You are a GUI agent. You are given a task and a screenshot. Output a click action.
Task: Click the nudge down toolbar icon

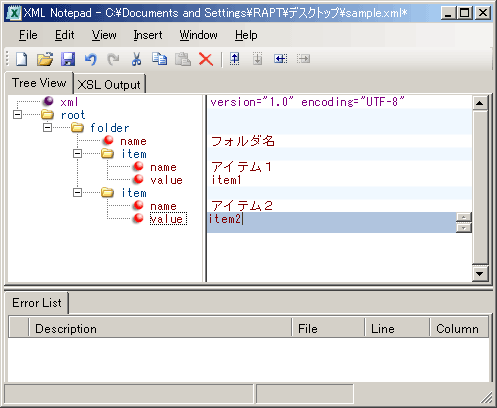[257, 59]
